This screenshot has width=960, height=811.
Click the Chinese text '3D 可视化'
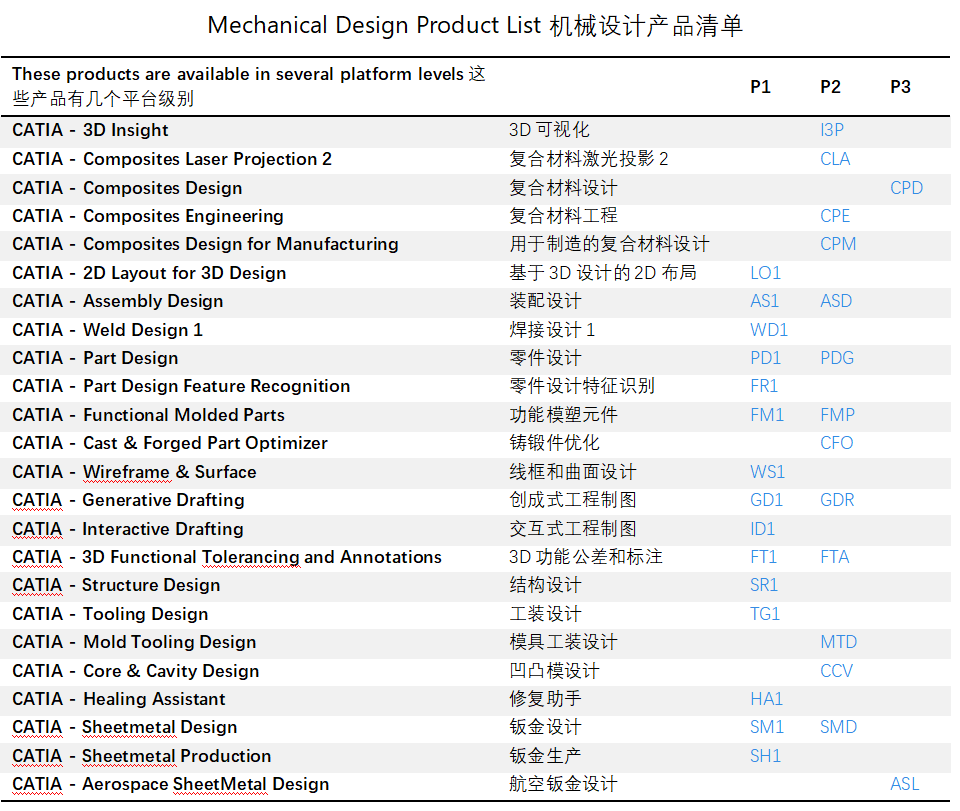(x=549, y=130)
